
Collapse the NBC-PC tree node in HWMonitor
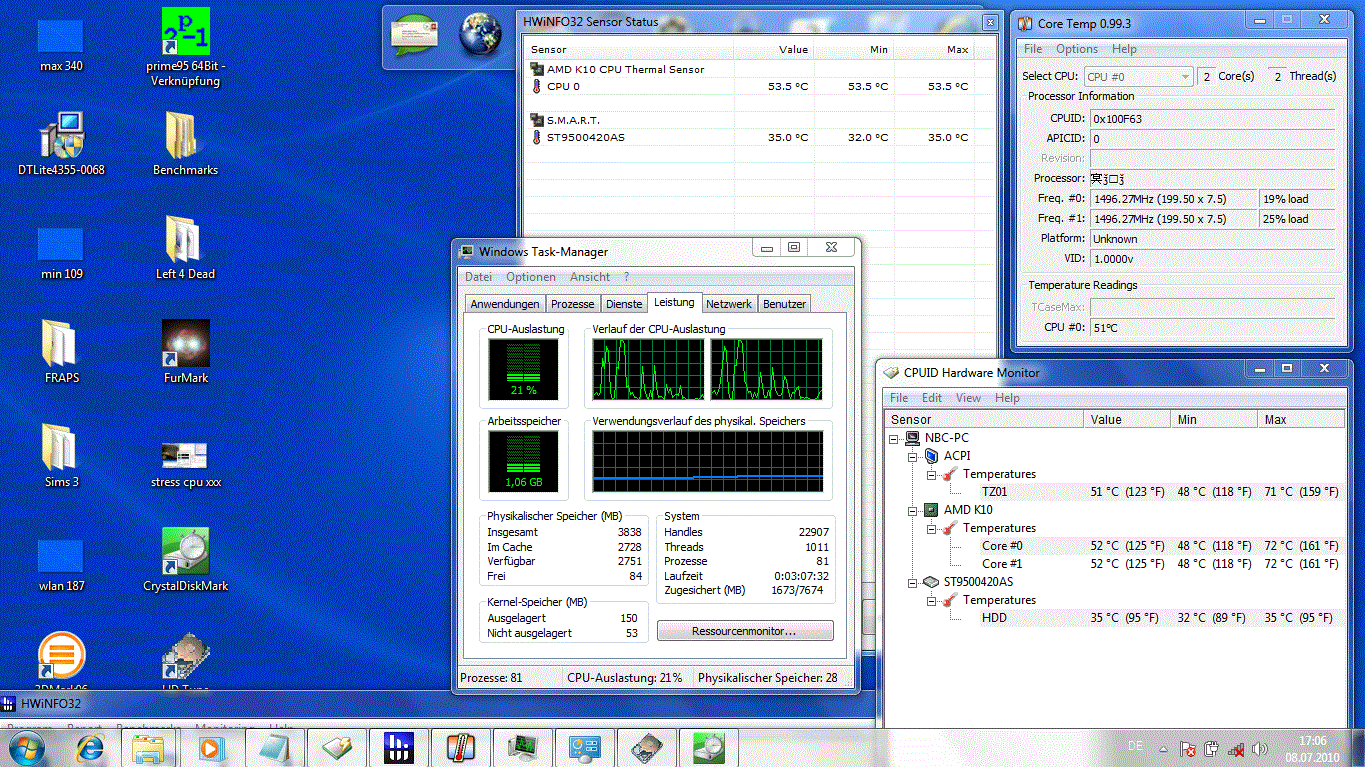point(893,438)
